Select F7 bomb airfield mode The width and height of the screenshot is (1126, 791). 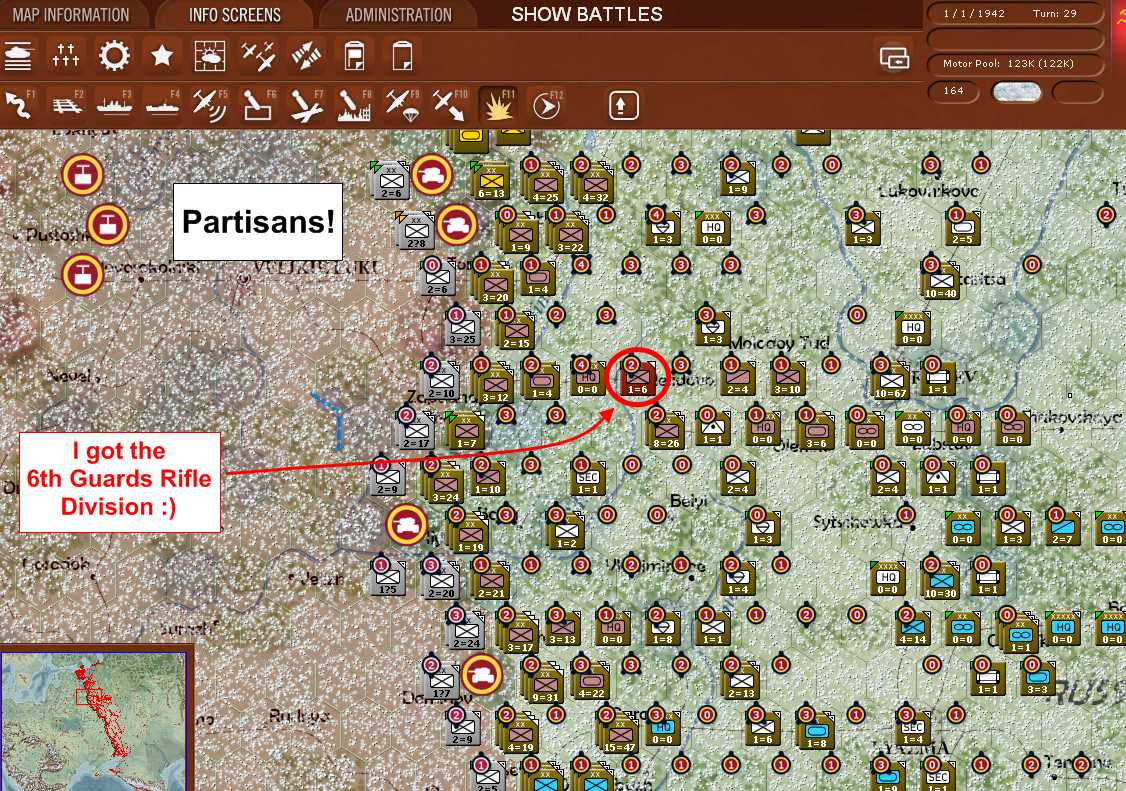(x=307, y=106)
